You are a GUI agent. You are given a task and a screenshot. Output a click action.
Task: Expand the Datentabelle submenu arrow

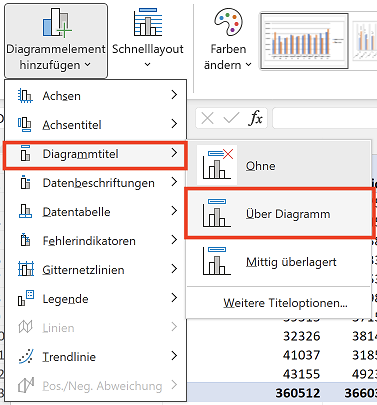(174, 211)
